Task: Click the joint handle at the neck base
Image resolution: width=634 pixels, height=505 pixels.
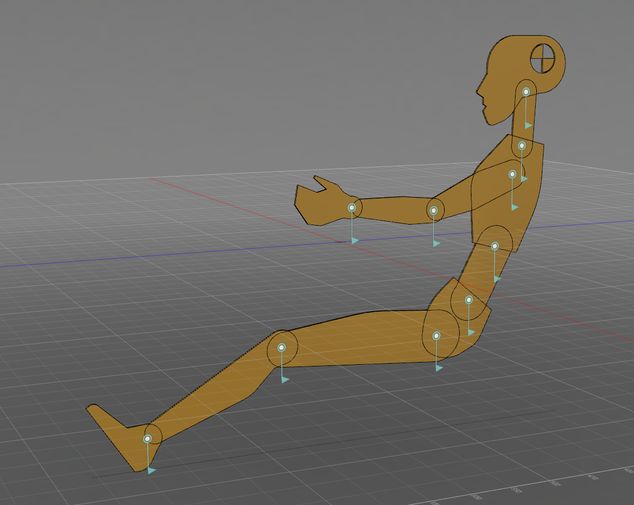Action: click(x=521, y=146)
